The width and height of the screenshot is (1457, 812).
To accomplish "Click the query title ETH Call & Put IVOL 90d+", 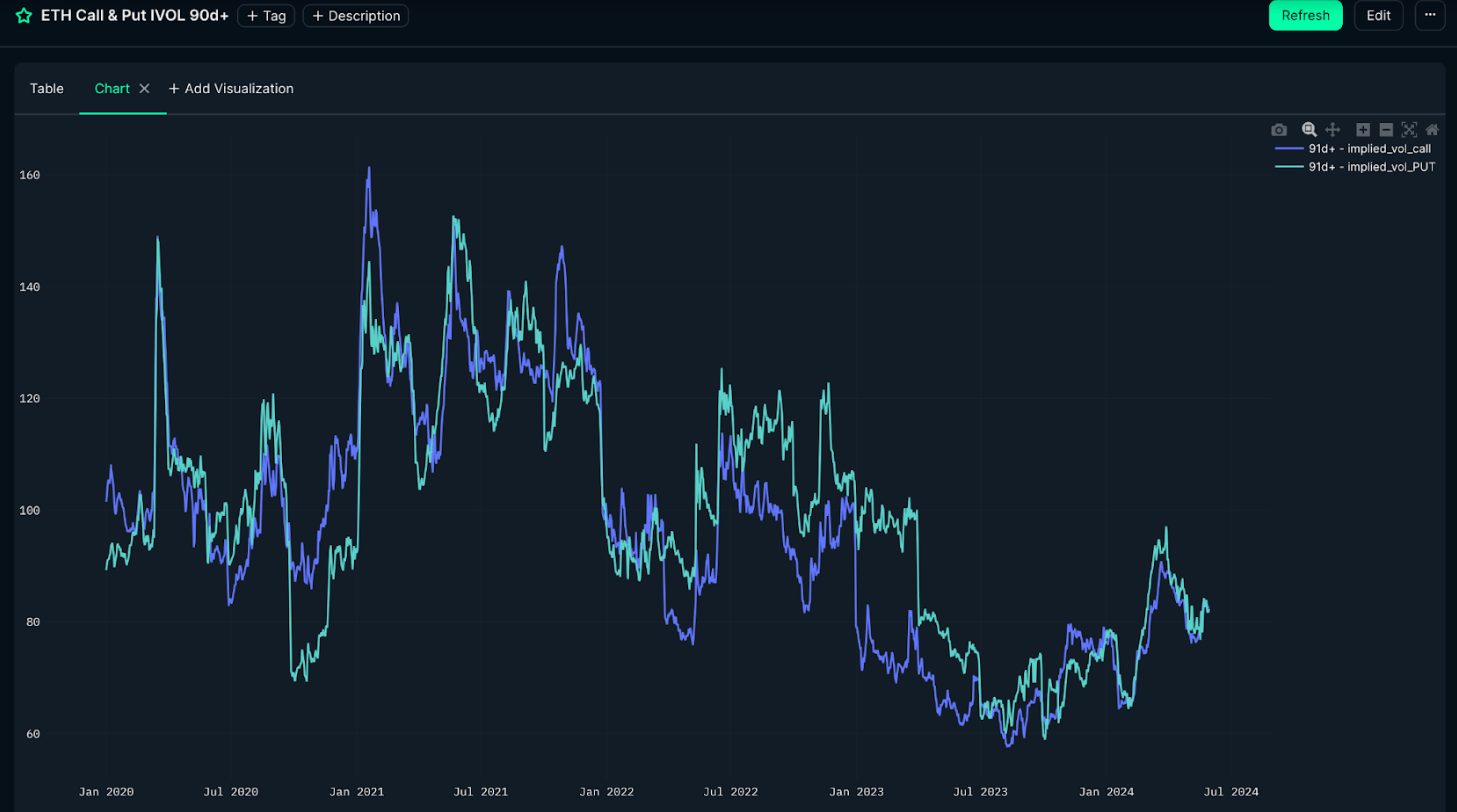I will (135, 16).
